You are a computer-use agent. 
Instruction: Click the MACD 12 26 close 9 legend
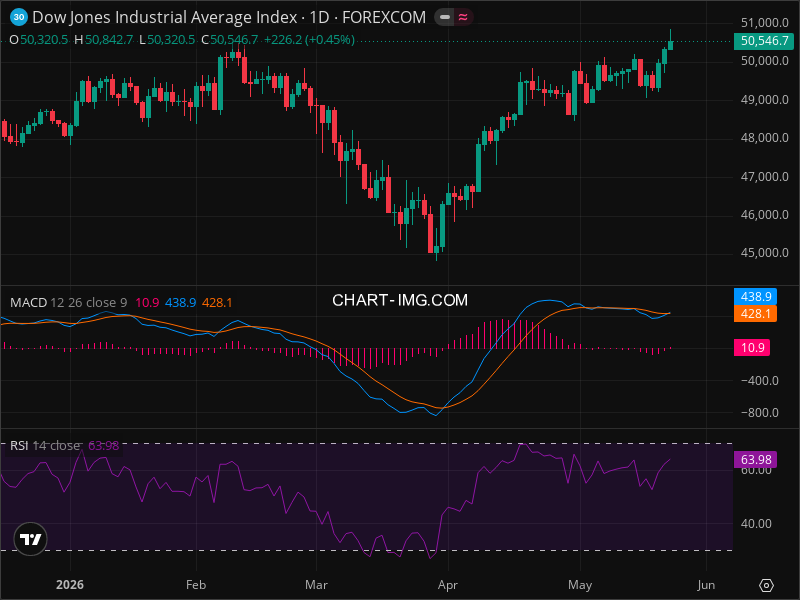coord(69,303)
